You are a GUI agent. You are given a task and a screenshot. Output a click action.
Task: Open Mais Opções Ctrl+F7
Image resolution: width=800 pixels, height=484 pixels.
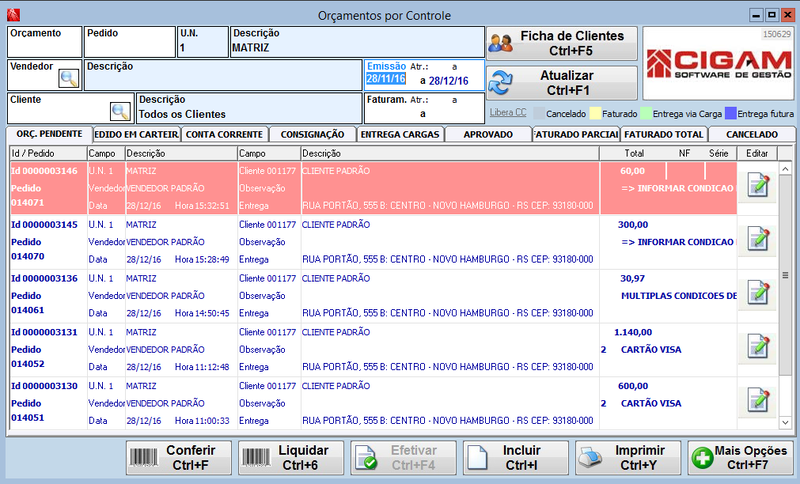tap(740, 458)
